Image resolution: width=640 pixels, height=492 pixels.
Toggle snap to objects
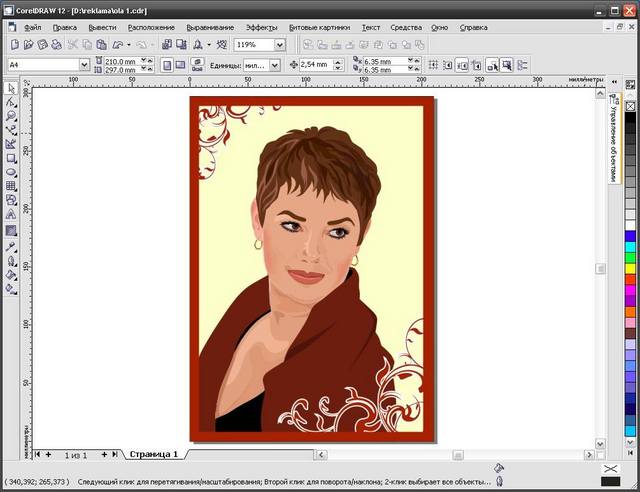[x=462, y=65]
